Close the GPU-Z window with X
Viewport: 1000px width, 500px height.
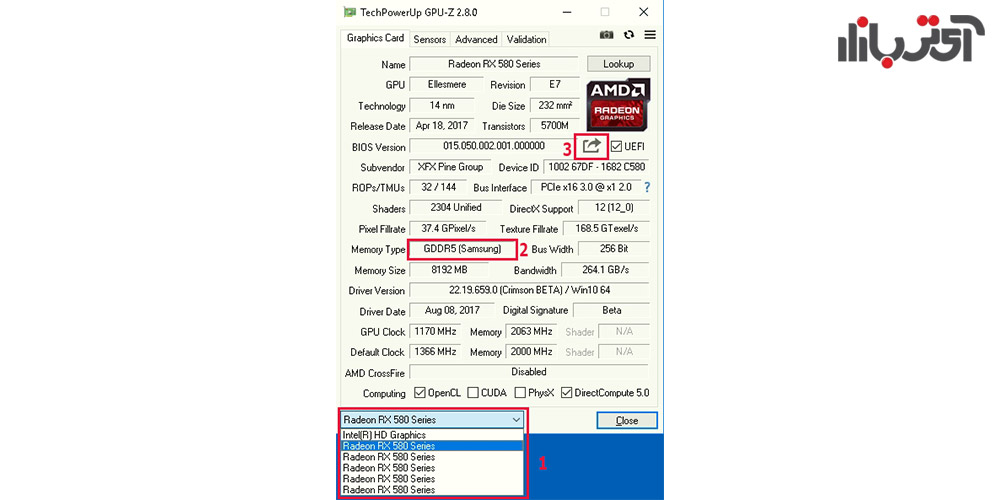(x=643, y=12)
